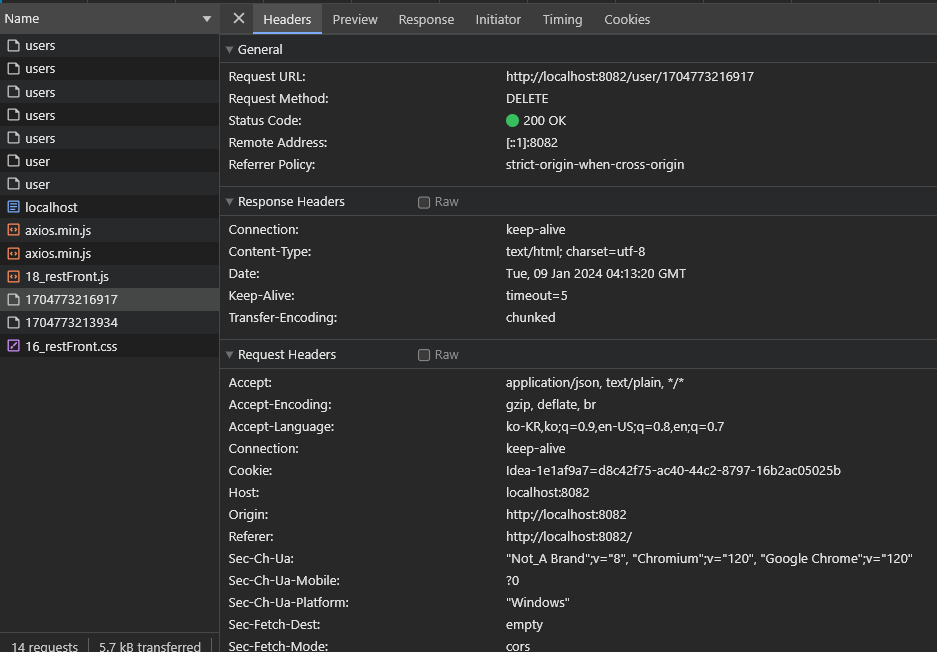The image size is (937, 652).
Task: Click the strict-origin-when-cross-origin referrer policy value
Action: (595, 164)
